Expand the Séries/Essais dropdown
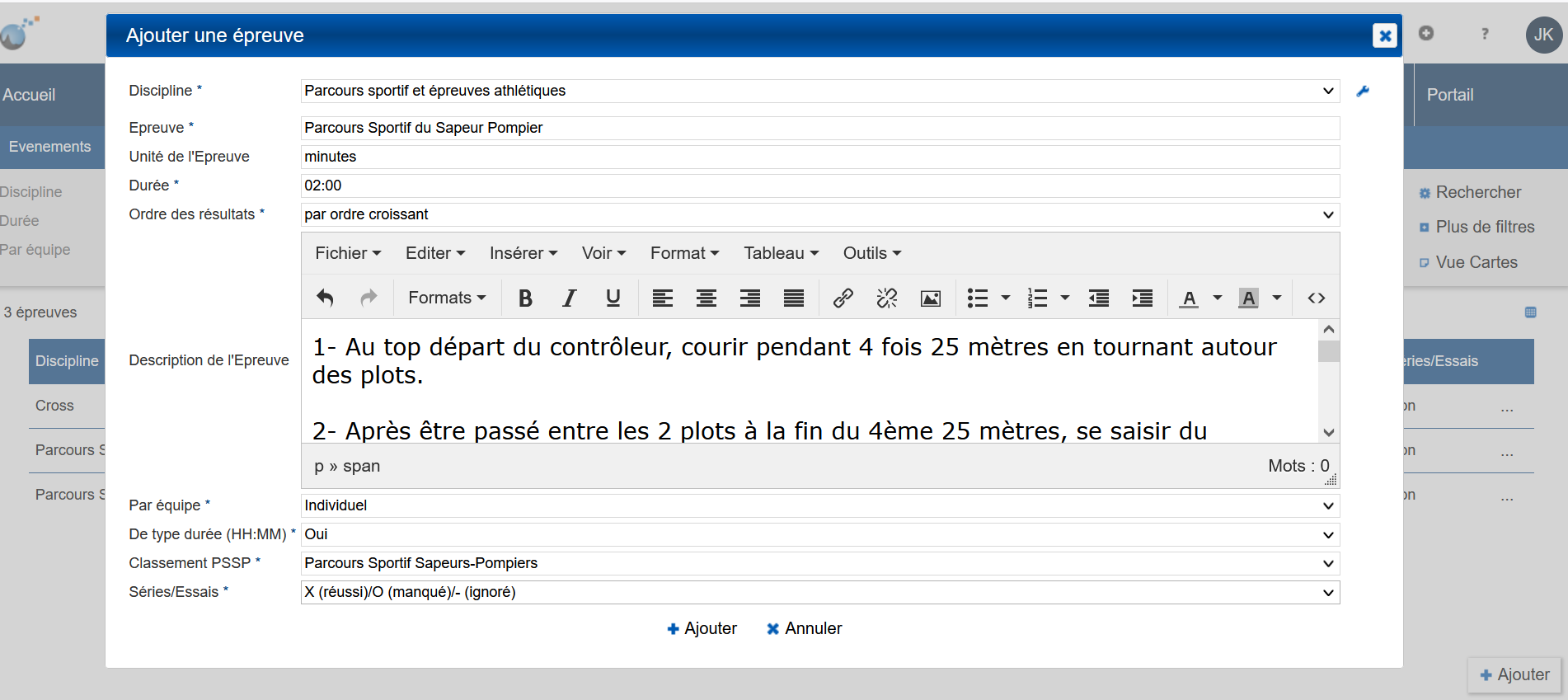Screen dimensions: 1568x700 point(819,592)
